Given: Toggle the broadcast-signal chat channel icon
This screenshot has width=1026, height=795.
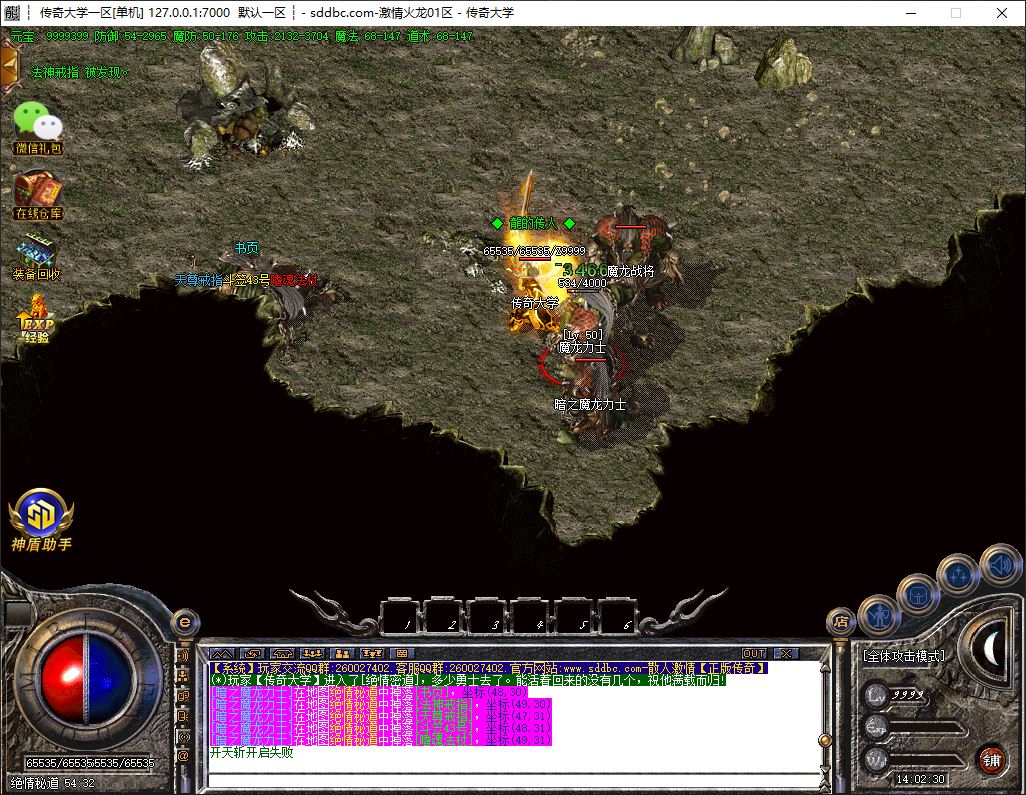Looking at the screenshot, I should (x=184, y=736).
